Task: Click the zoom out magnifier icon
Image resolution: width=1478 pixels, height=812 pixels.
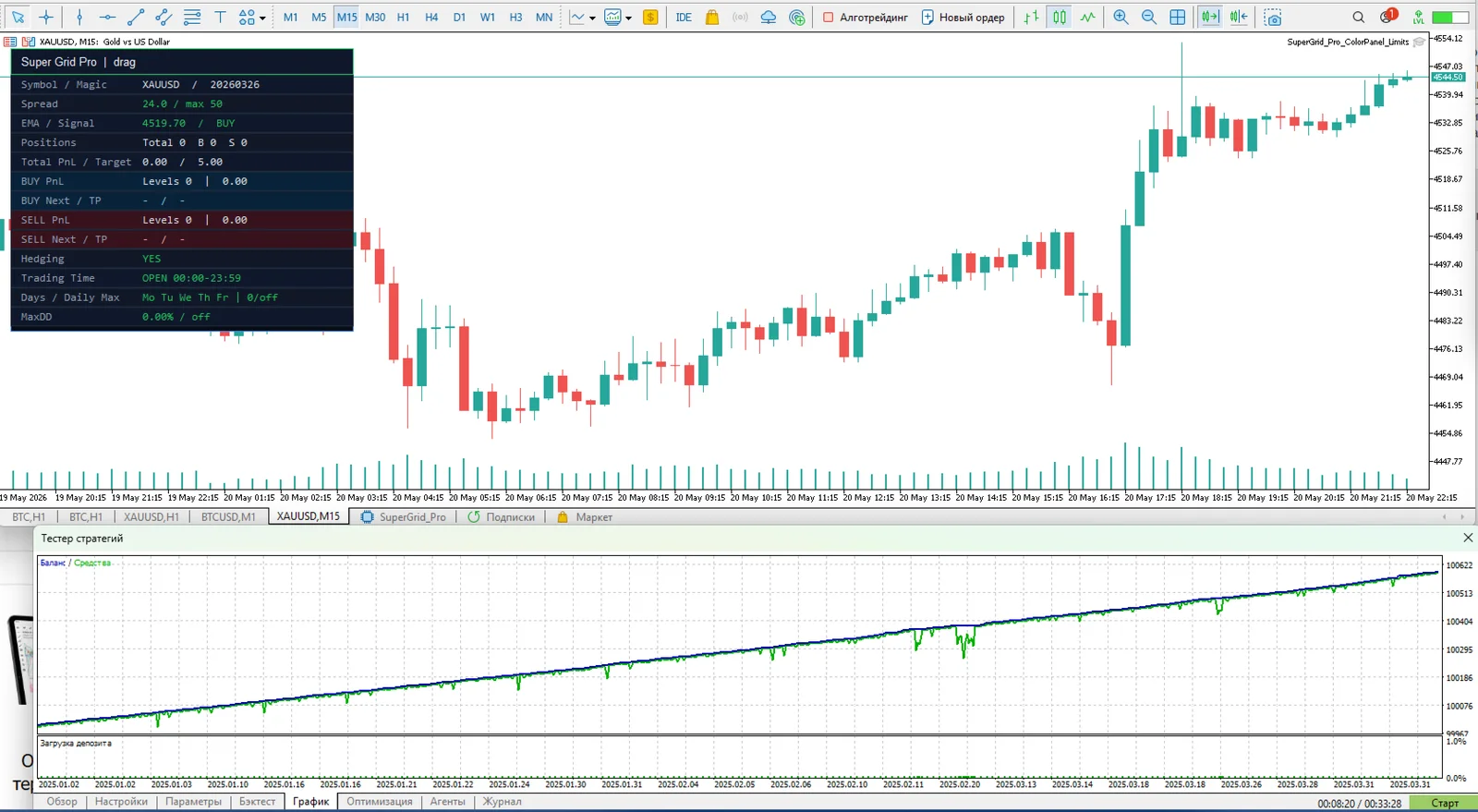Action: pos(1149,17)
